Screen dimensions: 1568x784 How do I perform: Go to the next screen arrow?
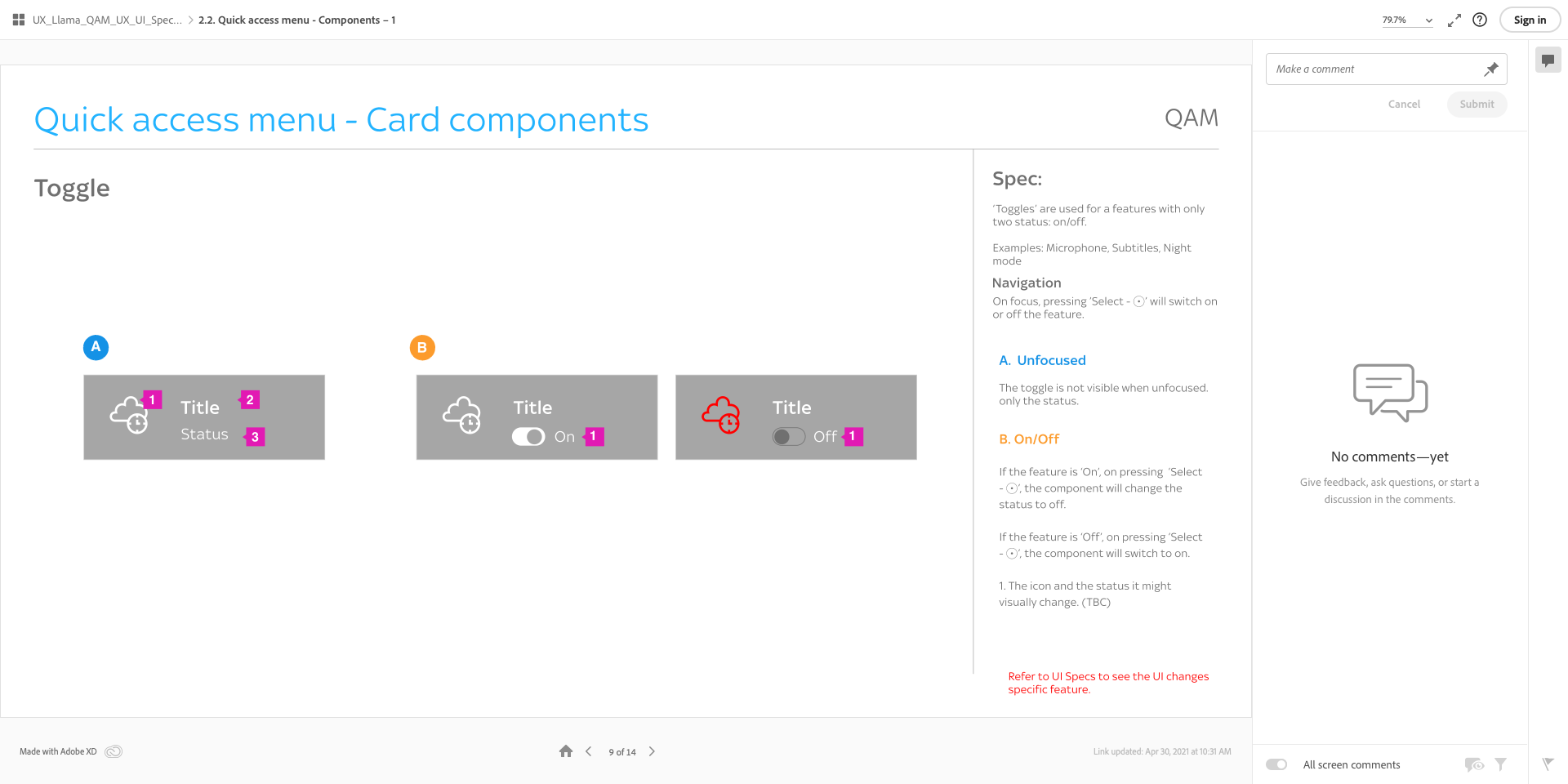652,751
